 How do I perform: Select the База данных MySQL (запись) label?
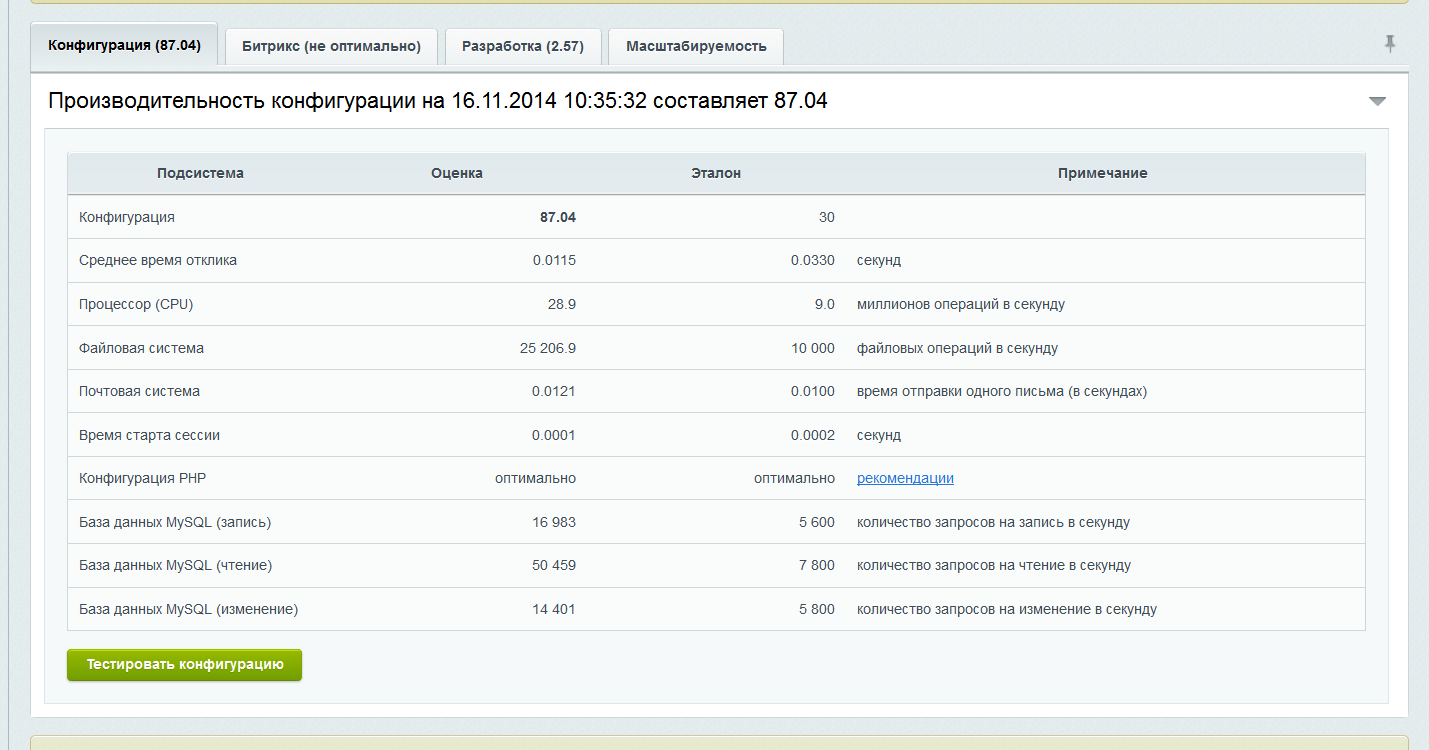point(175,522)
